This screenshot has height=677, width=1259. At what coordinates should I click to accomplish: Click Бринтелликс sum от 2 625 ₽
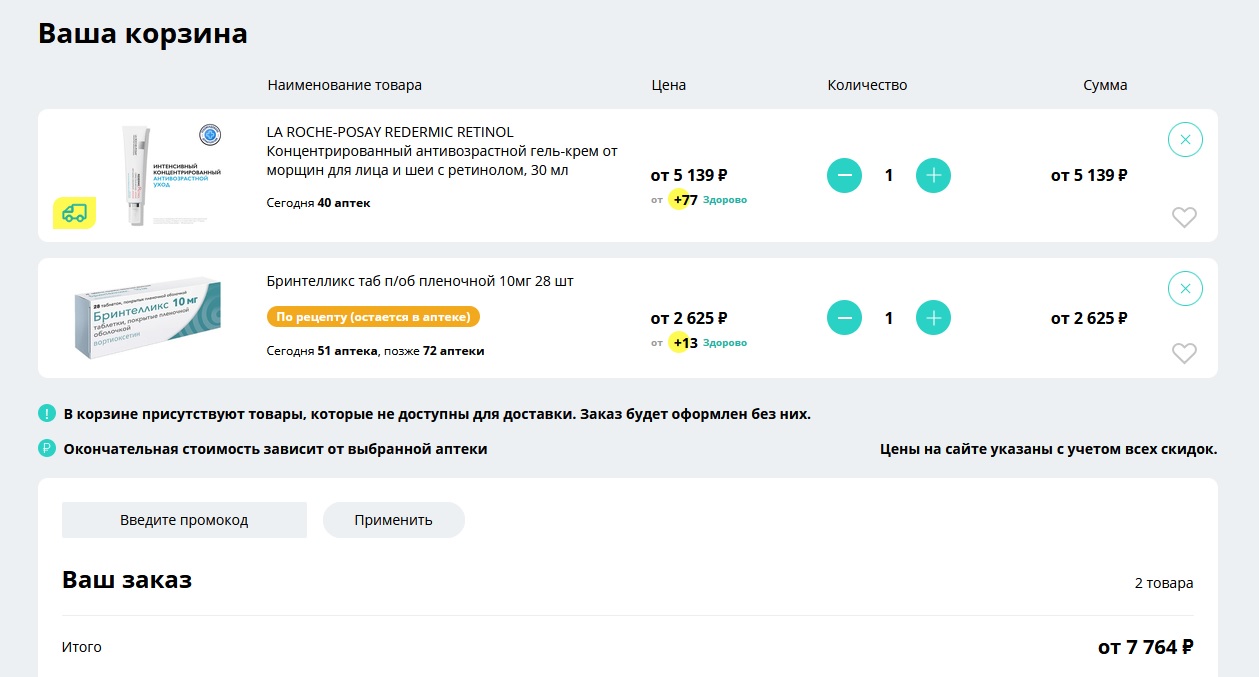point(1089,318)
